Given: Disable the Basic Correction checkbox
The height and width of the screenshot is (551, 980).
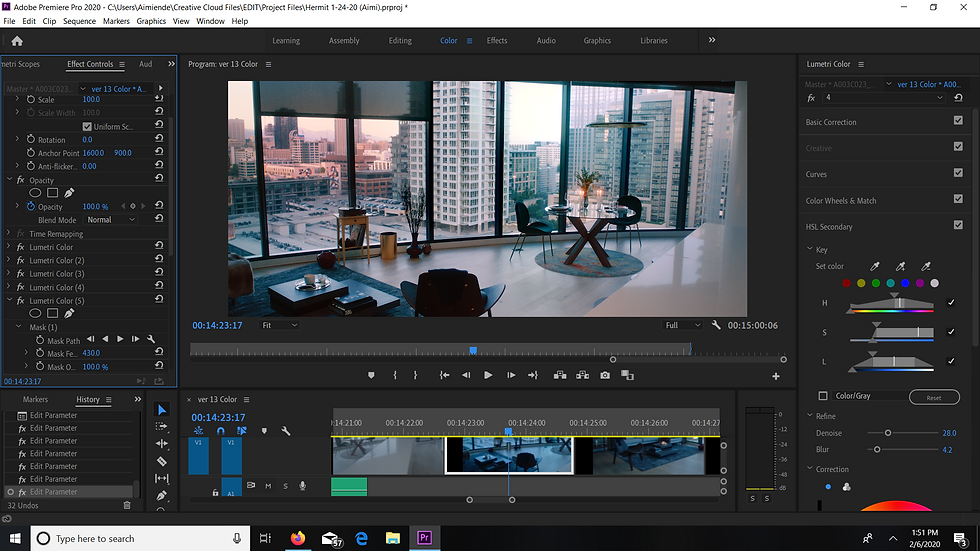Looking at the screenshot, I should (958, 122).
